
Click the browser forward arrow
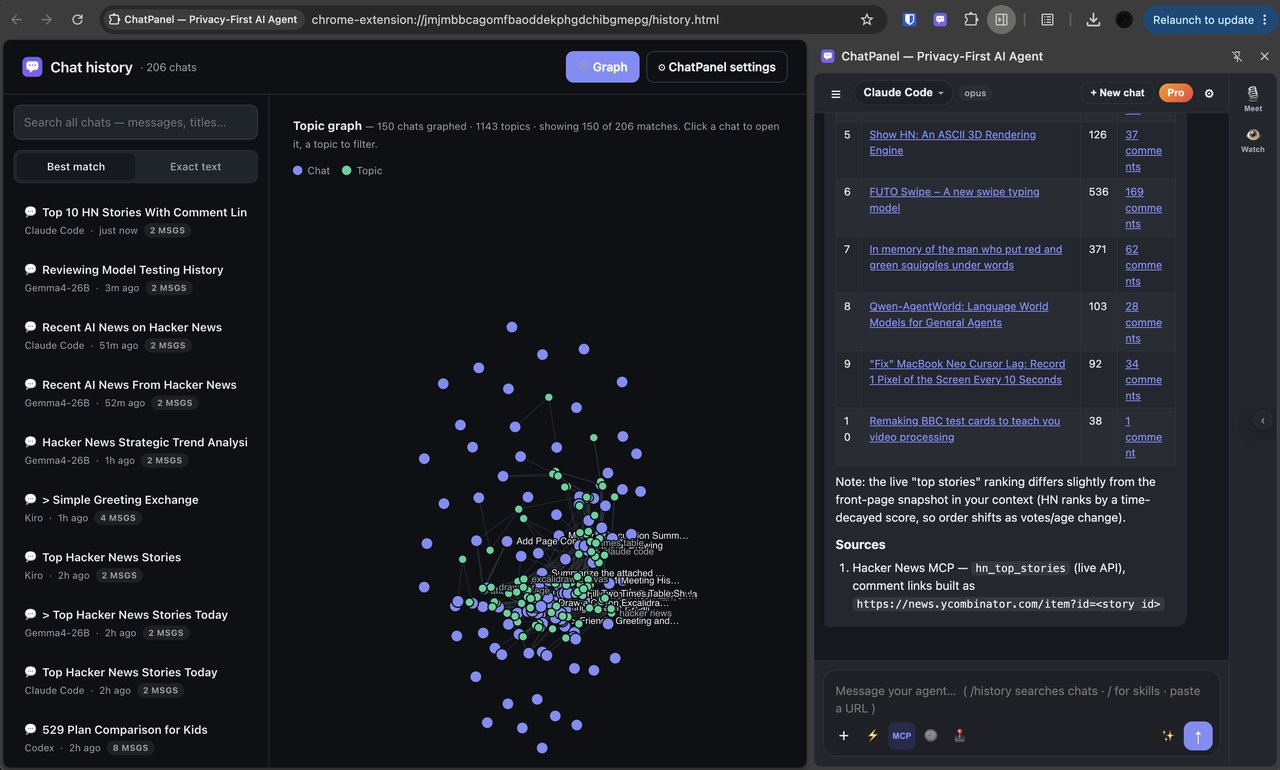click(x=47, y=19)
